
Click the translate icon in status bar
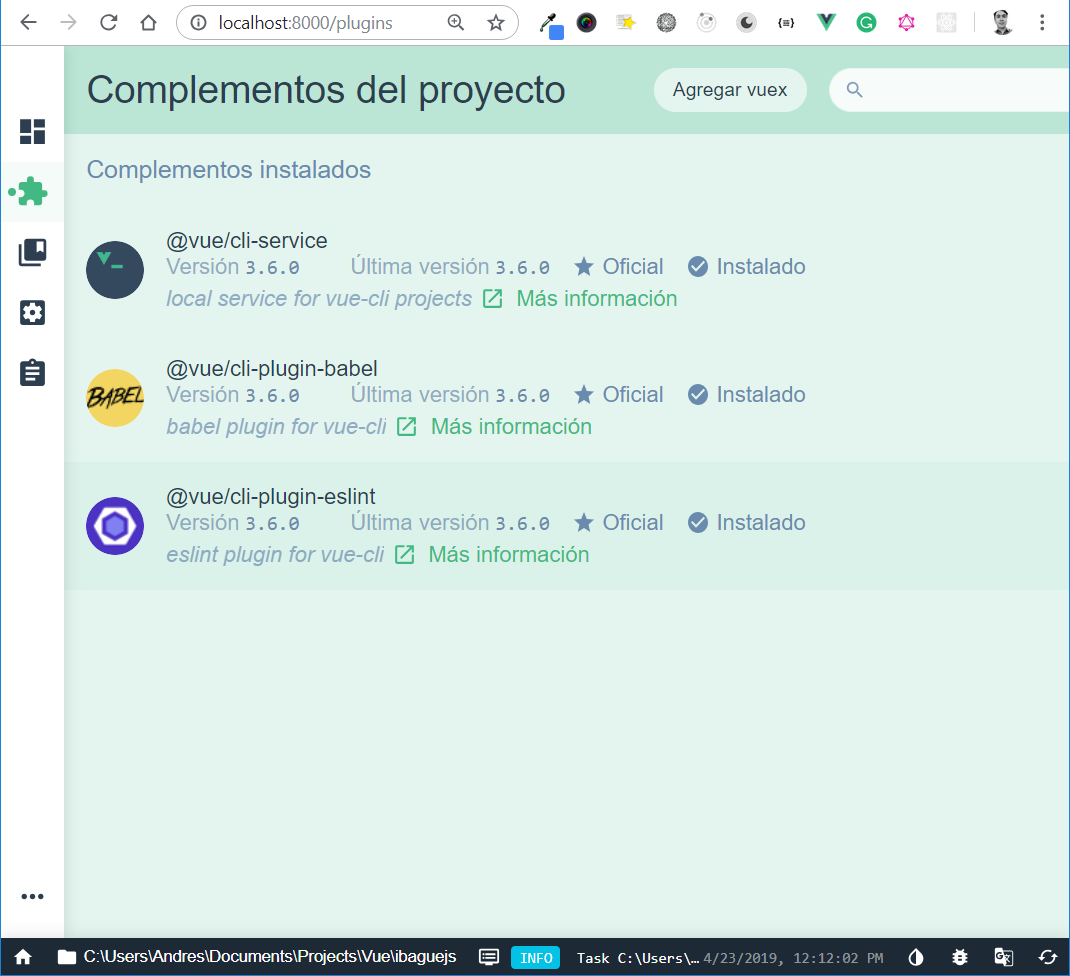tap(1004, 958)
